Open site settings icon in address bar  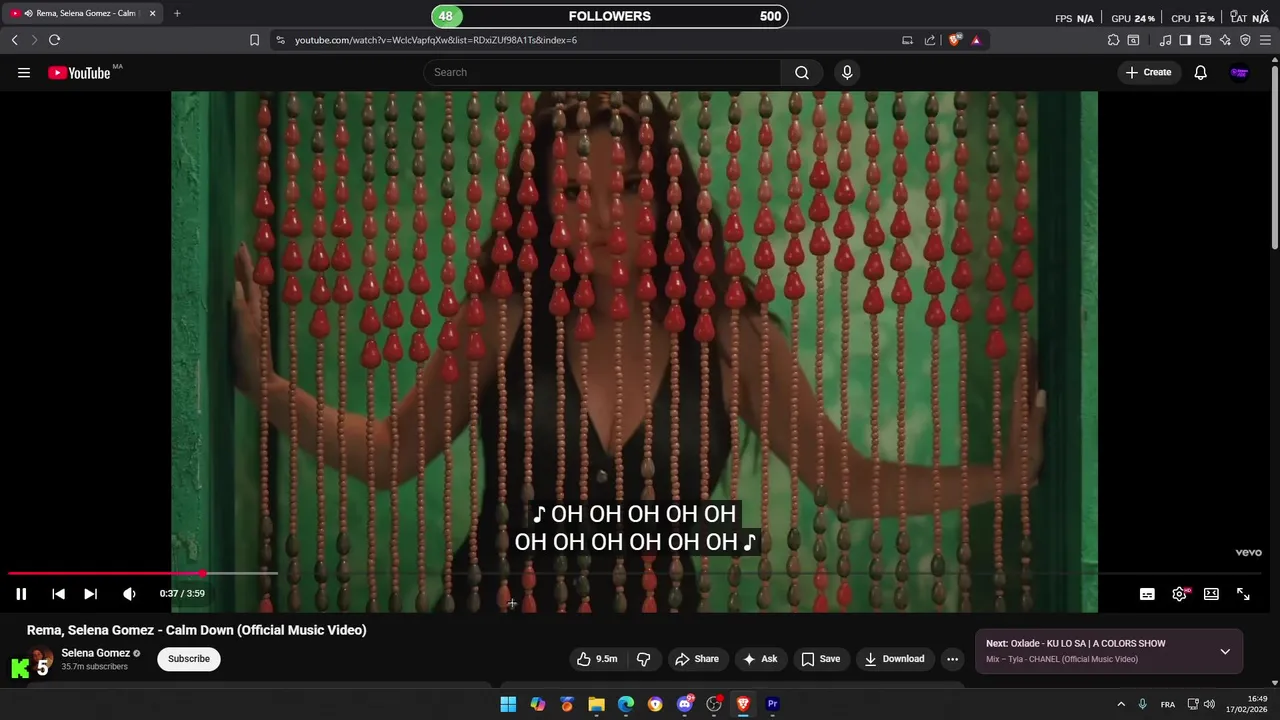click(x=280, y=40)
